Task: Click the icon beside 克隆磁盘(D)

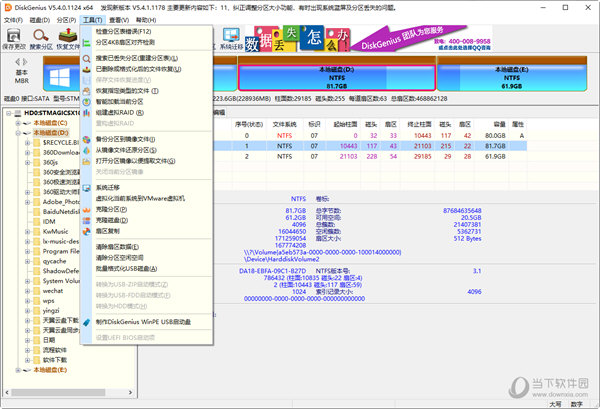Action: click(87, 221)
